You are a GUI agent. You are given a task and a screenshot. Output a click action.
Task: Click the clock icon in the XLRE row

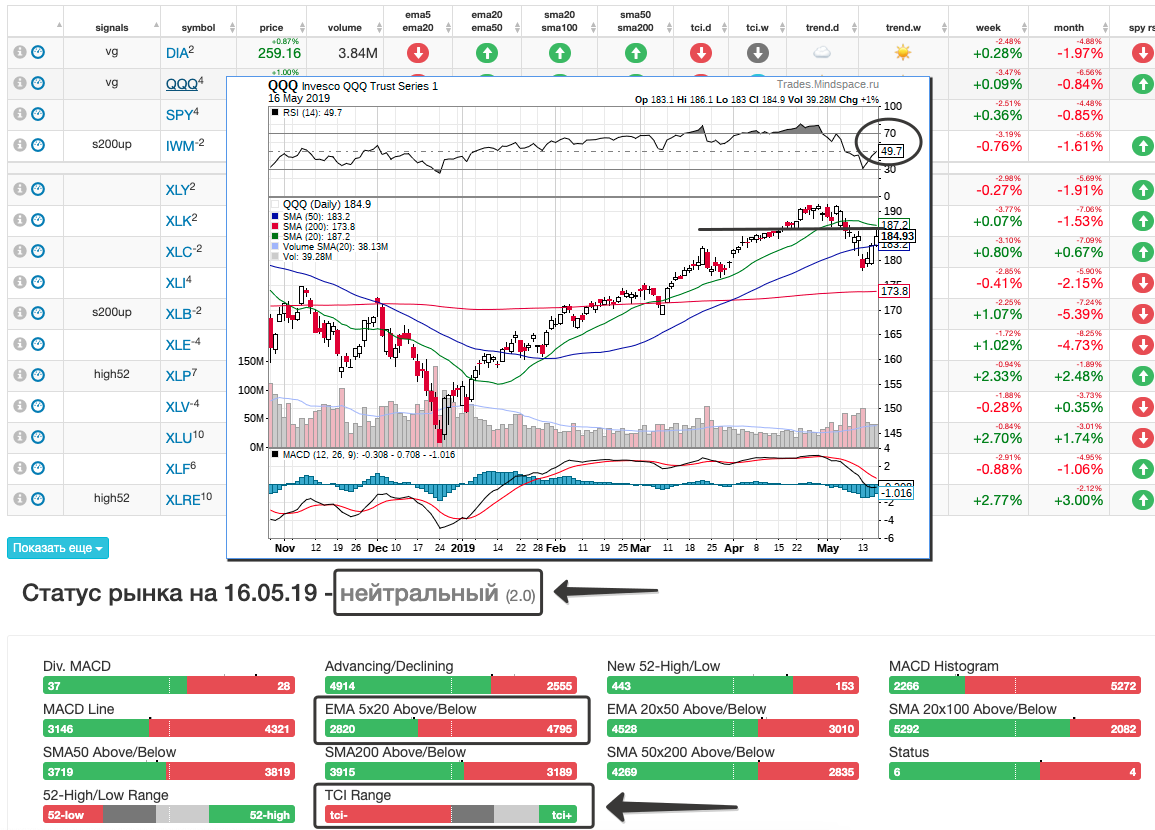38,499
